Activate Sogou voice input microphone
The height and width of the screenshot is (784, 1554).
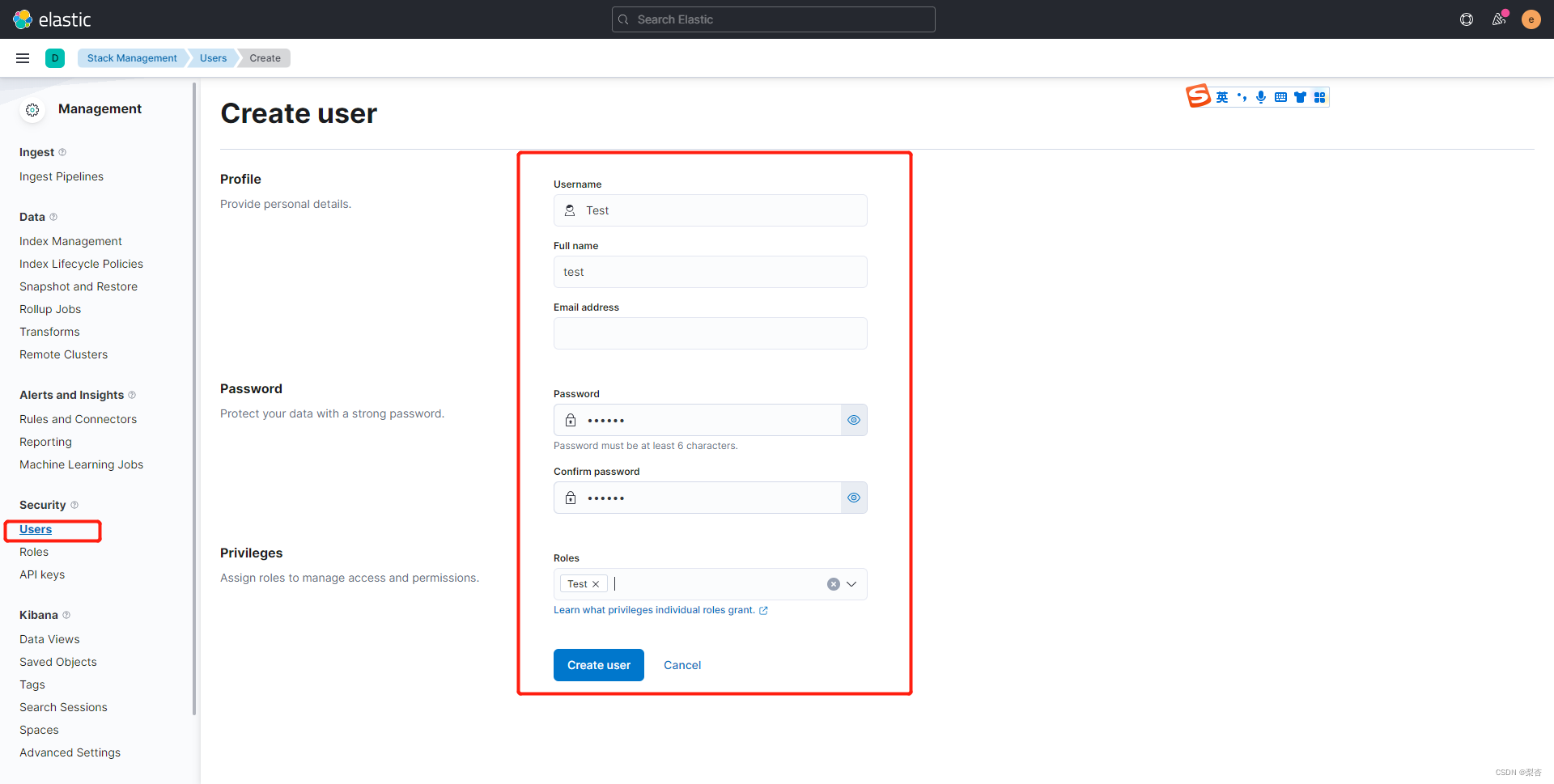pyautogui.click(x=1261, y=97)
